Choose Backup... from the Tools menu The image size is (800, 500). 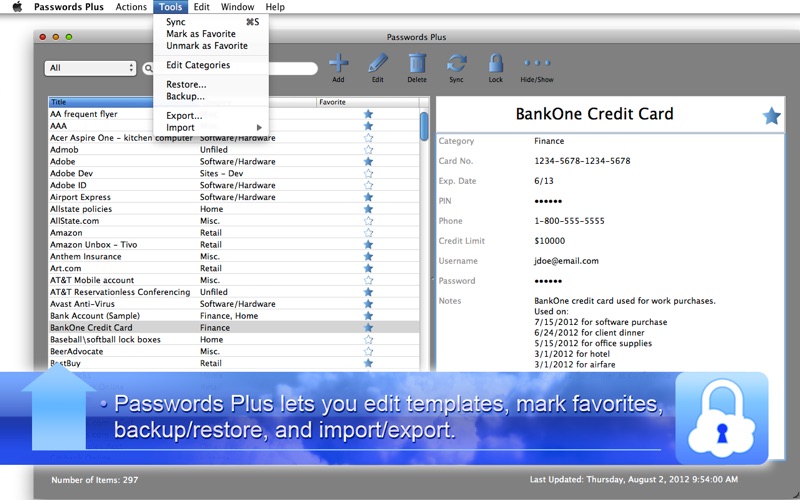211,96
